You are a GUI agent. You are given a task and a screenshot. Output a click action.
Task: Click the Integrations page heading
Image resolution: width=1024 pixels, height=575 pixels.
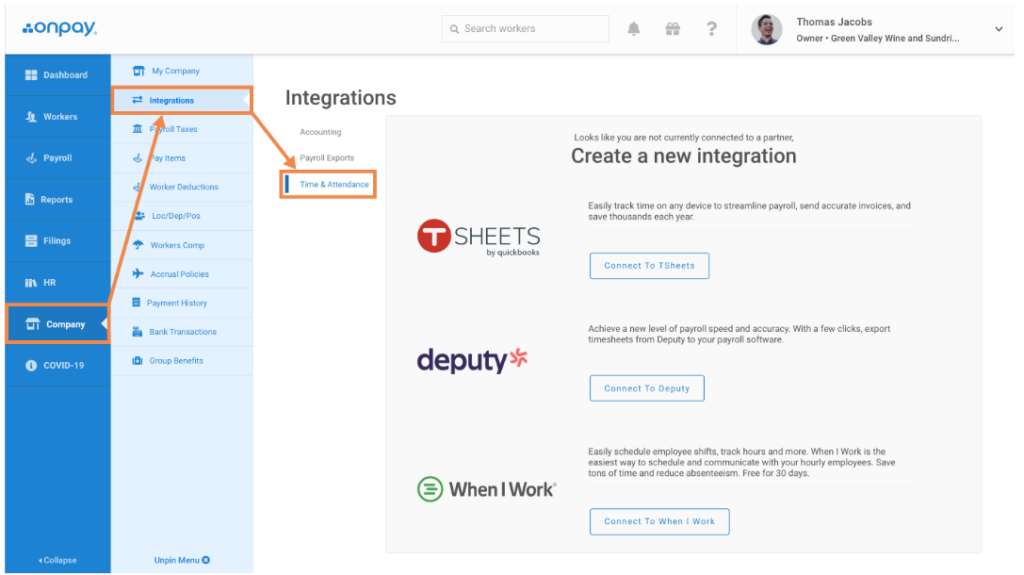point(340,98)
